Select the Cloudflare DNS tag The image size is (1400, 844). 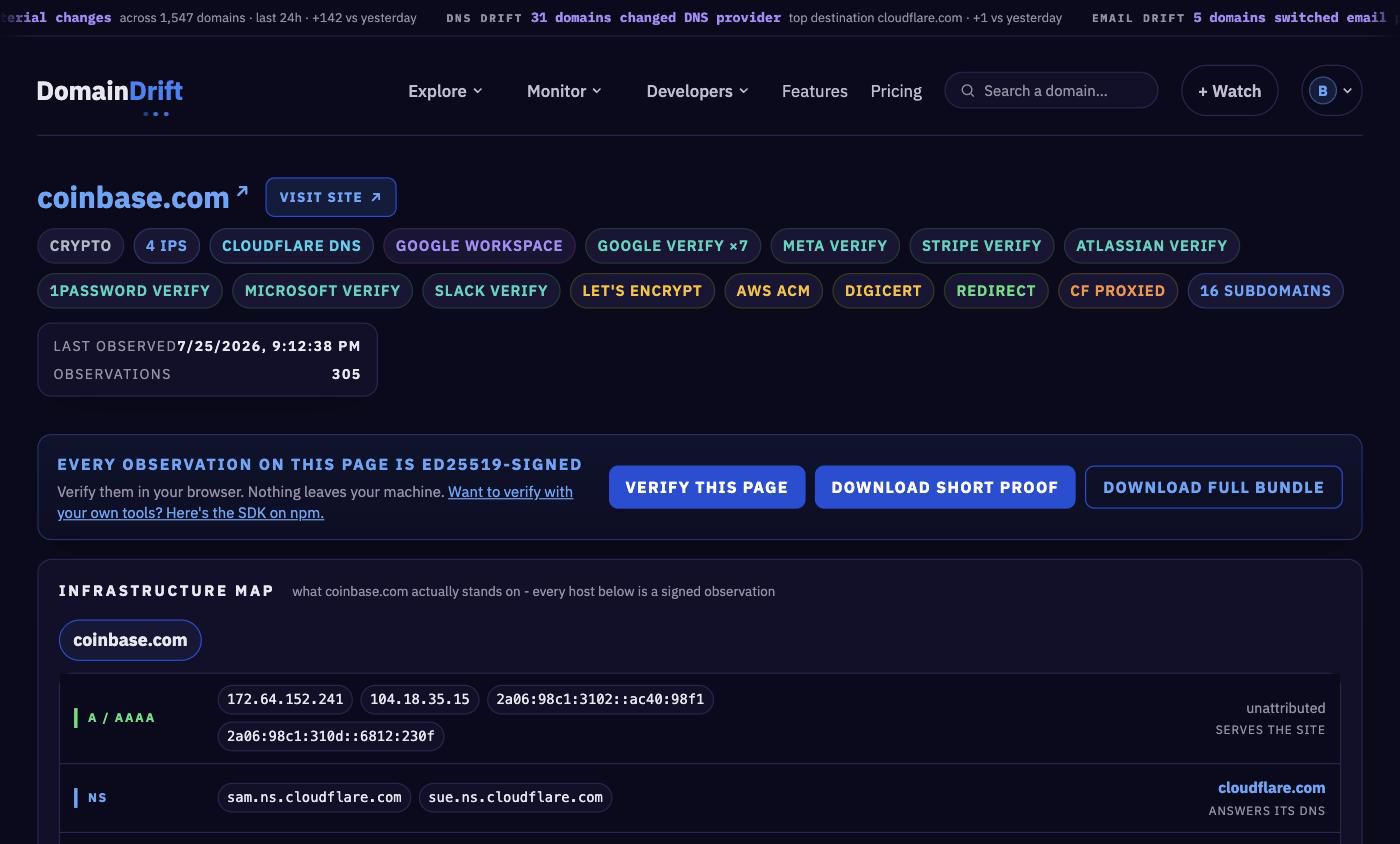pyautogui.click(x=292, y=246)
